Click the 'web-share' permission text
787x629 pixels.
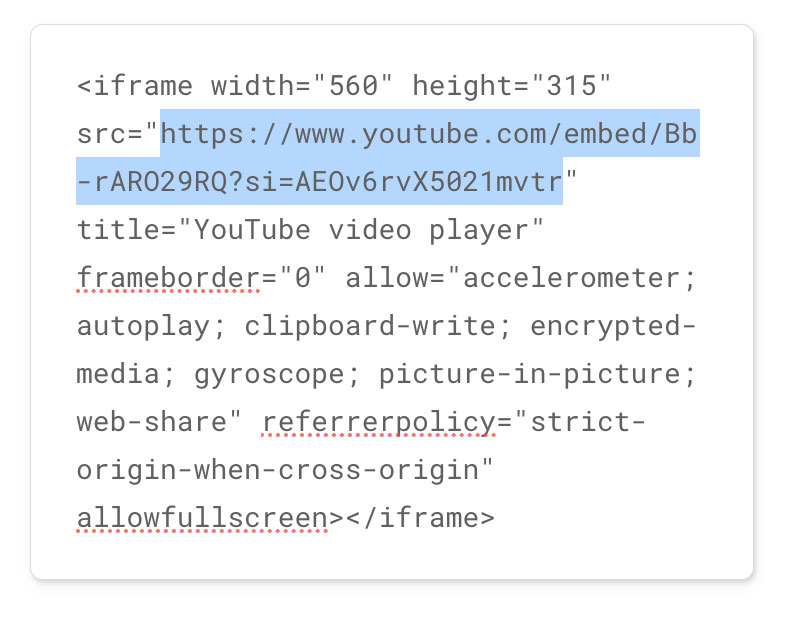pyautogui.click(x=152, y=422)
